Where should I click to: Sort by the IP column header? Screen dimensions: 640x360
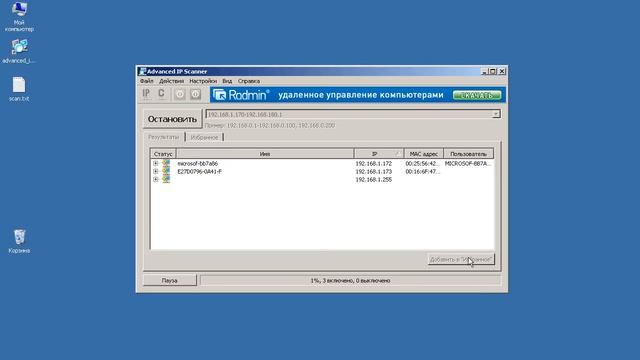tap(378, 154)
